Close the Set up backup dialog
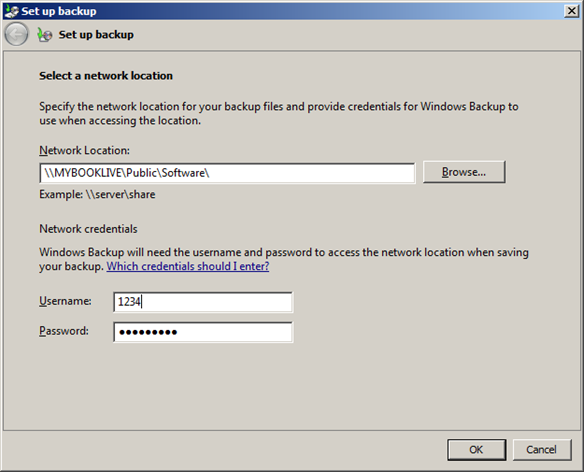The image size is (584, 472). (571, 11)
